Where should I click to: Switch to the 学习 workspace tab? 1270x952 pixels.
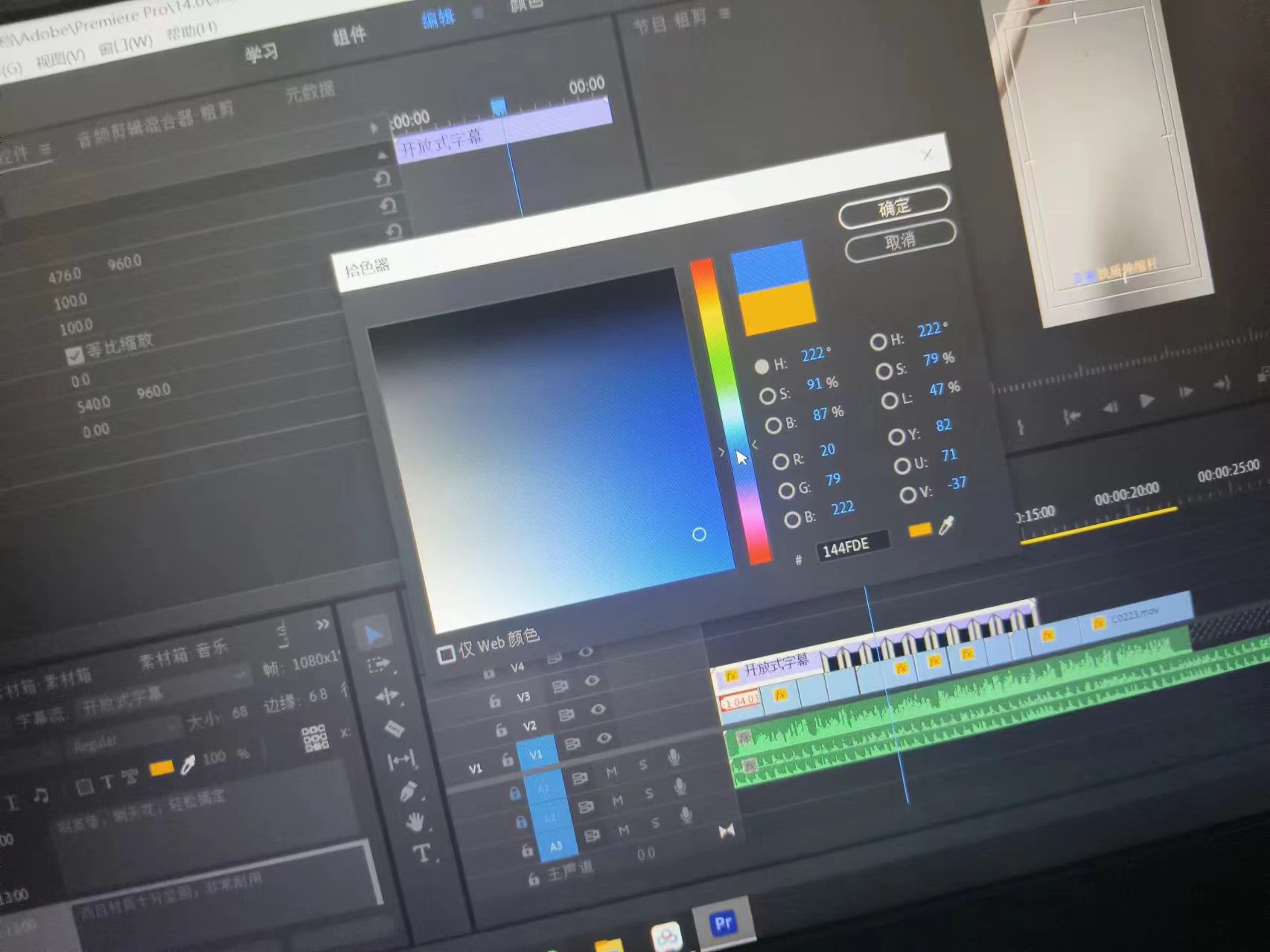pyautogui.click(x=261, y=54)
